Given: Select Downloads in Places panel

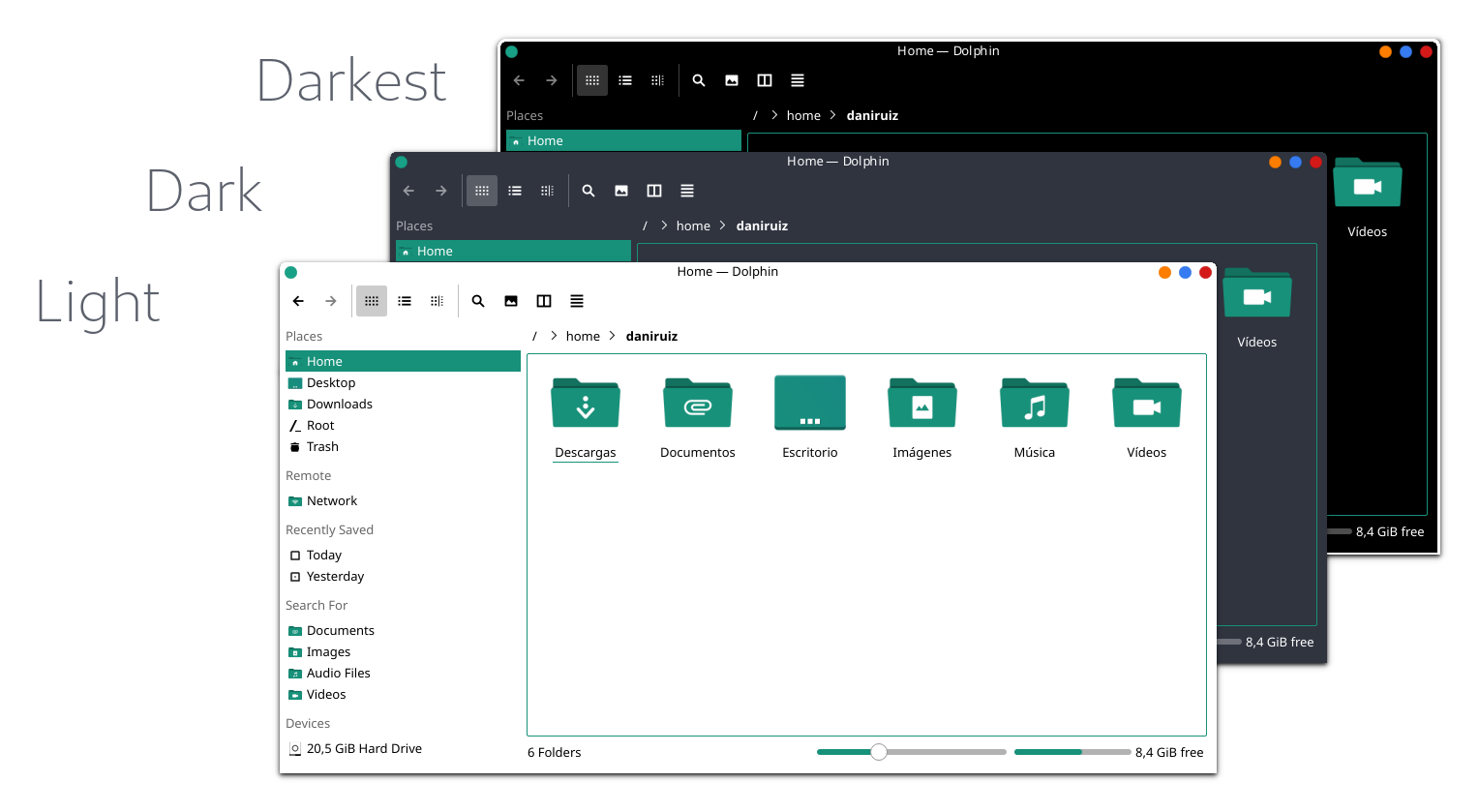Looking at the screenshot, I should [x=403, y=404].
